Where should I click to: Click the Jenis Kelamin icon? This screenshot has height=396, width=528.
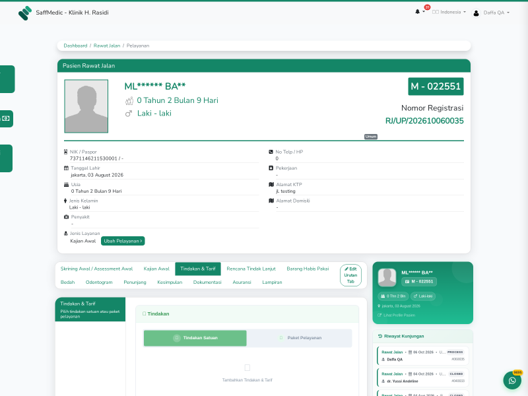pos(65,201)
